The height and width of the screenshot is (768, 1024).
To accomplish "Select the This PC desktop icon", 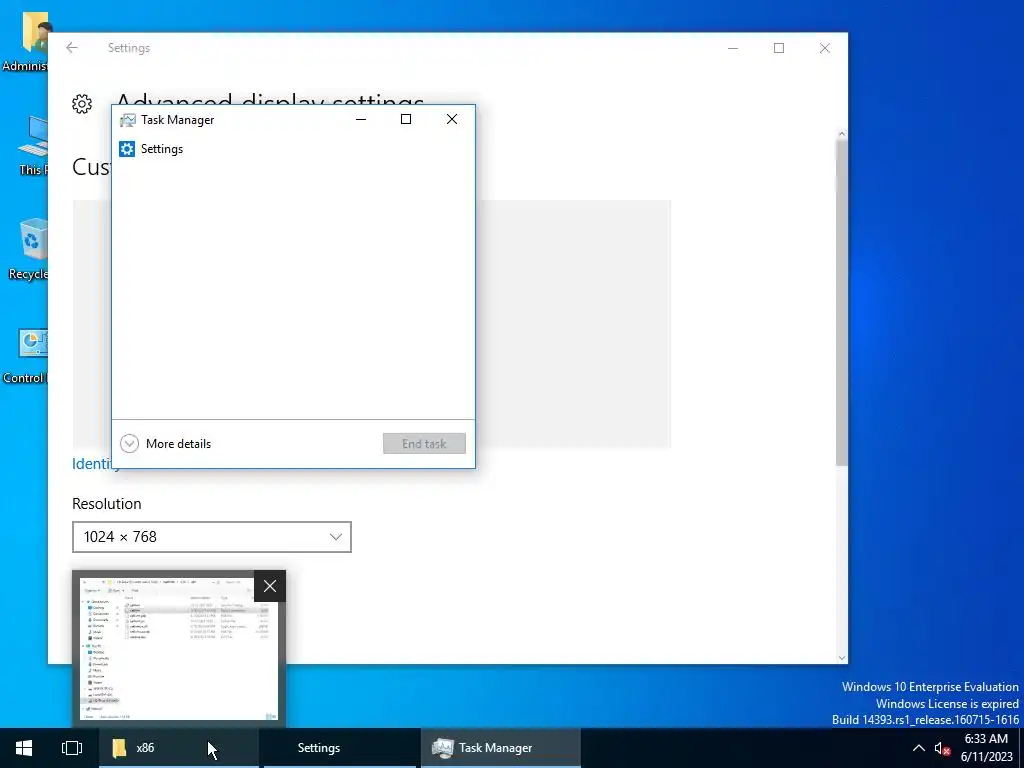I will coord(33,146).
